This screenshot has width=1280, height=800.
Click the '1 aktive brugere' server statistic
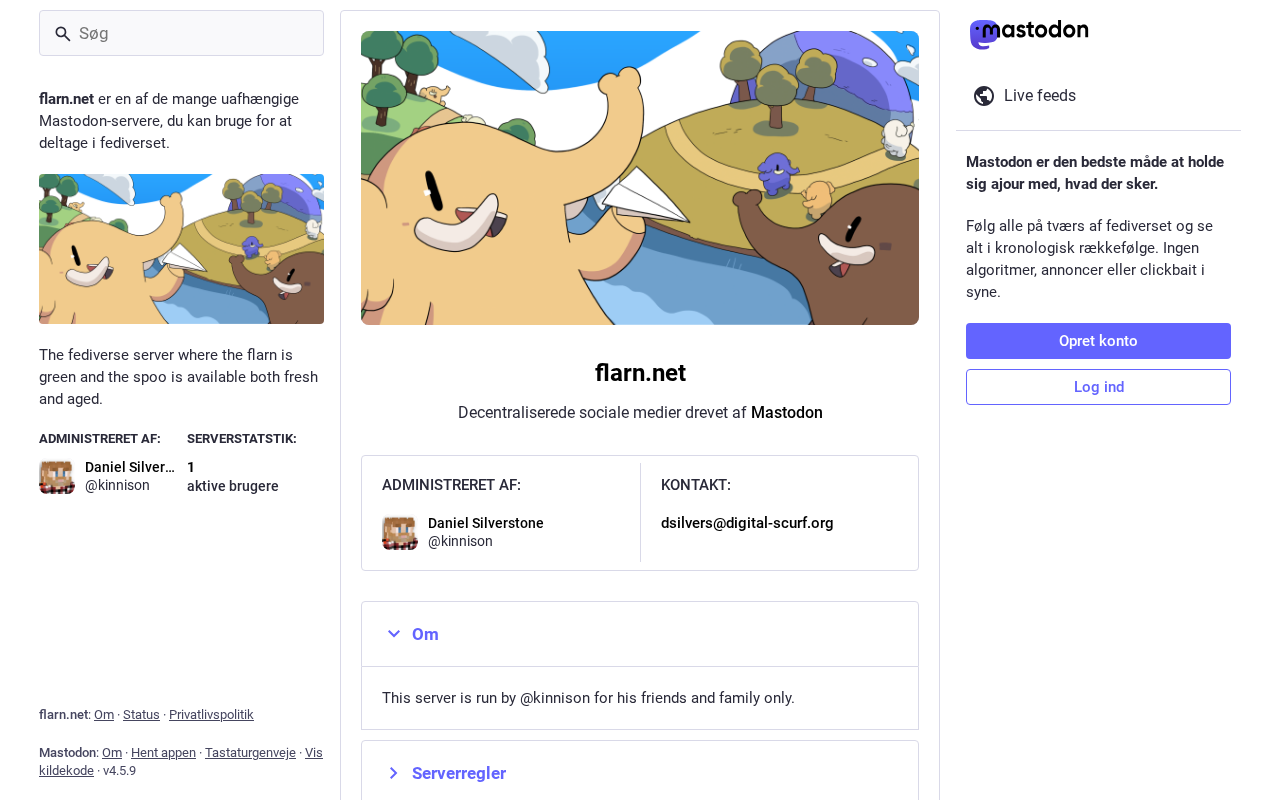(233, 477)
